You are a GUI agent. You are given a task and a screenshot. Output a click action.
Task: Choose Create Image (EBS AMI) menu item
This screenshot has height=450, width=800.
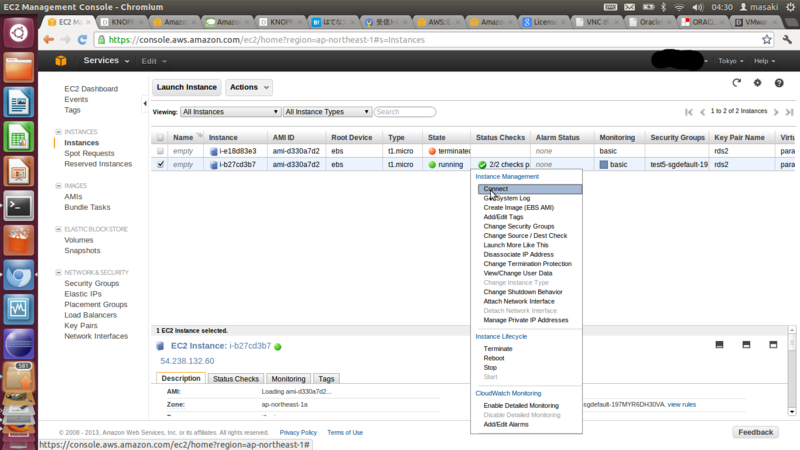[518, 208]
